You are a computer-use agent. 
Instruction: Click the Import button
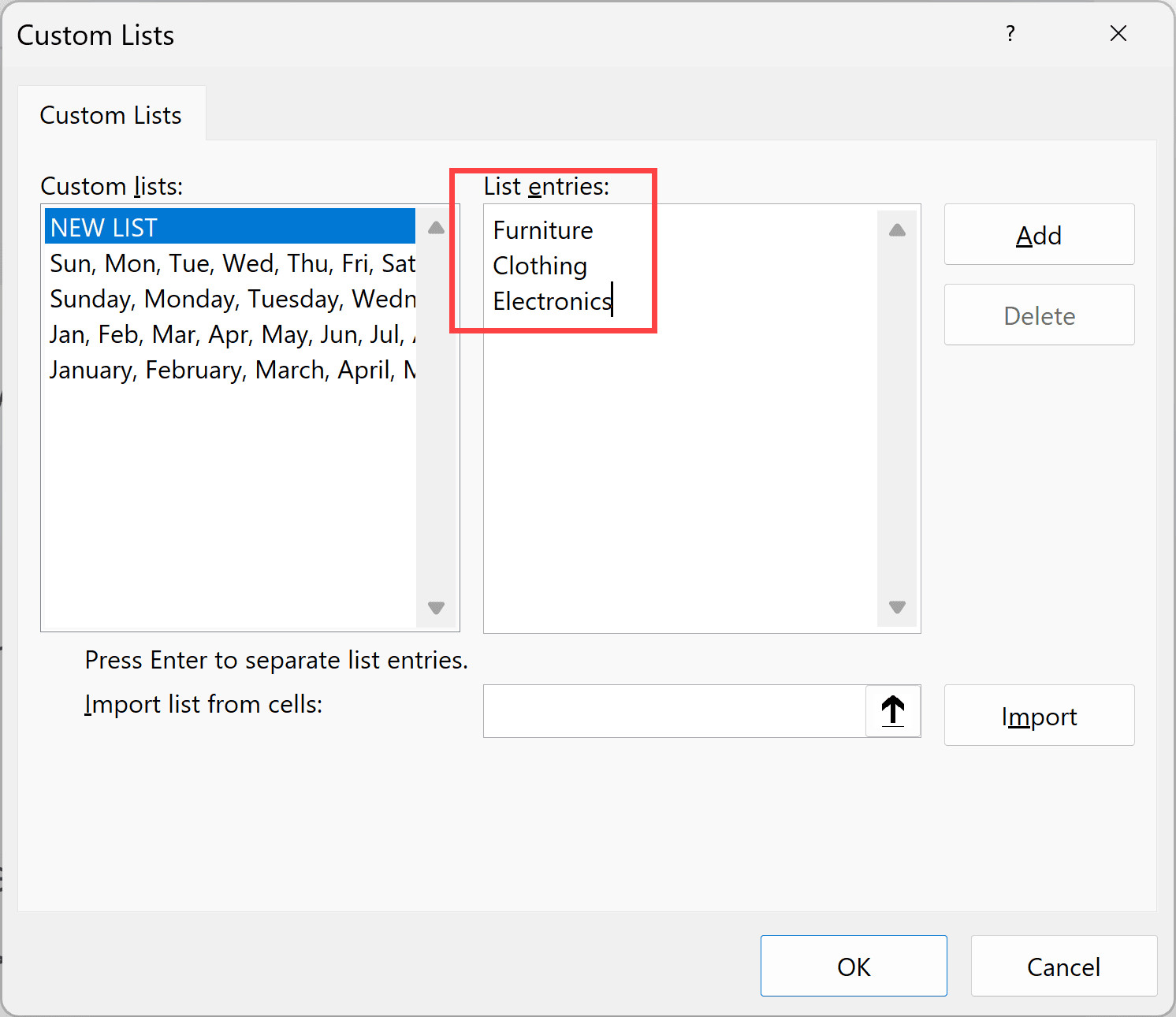click(1039, 716)
